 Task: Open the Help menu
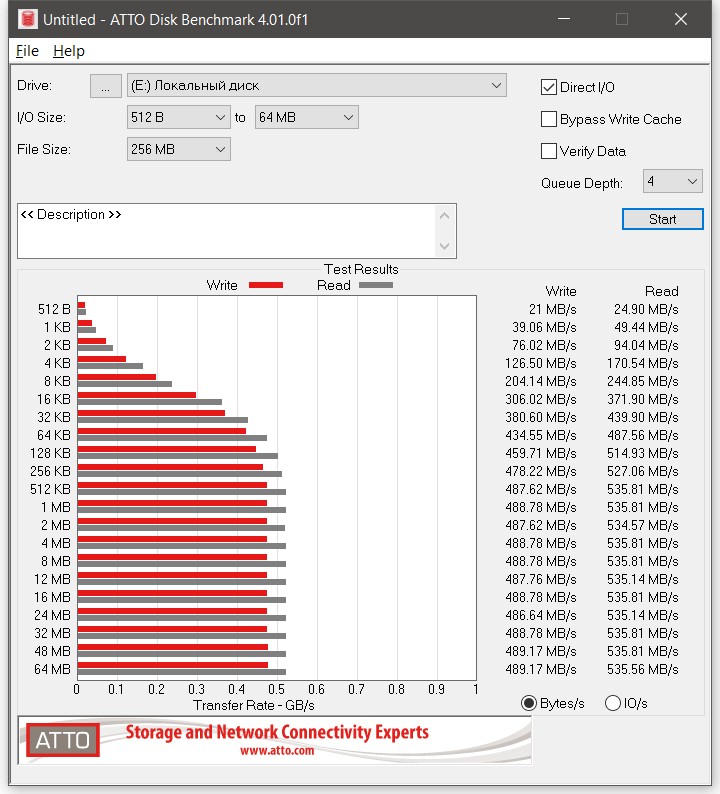69,51
